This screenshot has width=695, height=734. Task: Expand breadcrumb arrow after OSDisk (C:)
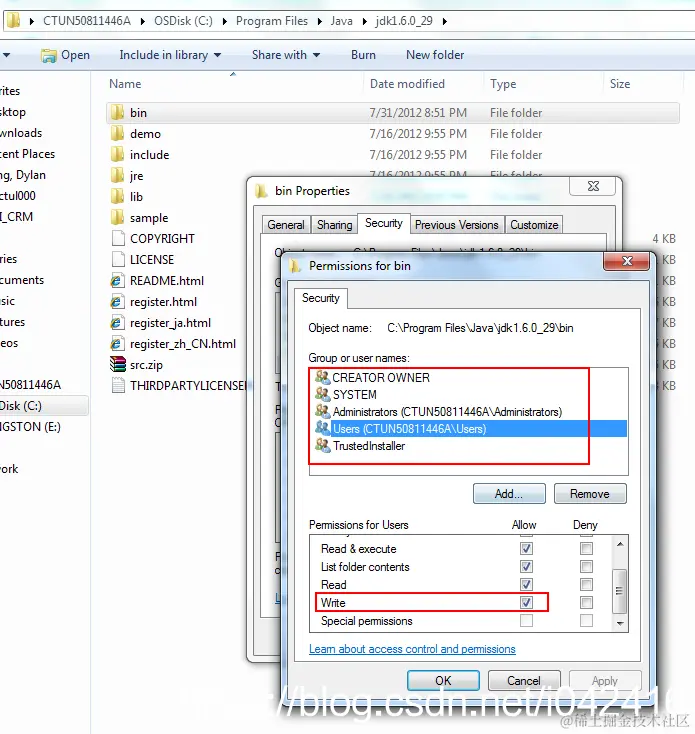[225, 22]
